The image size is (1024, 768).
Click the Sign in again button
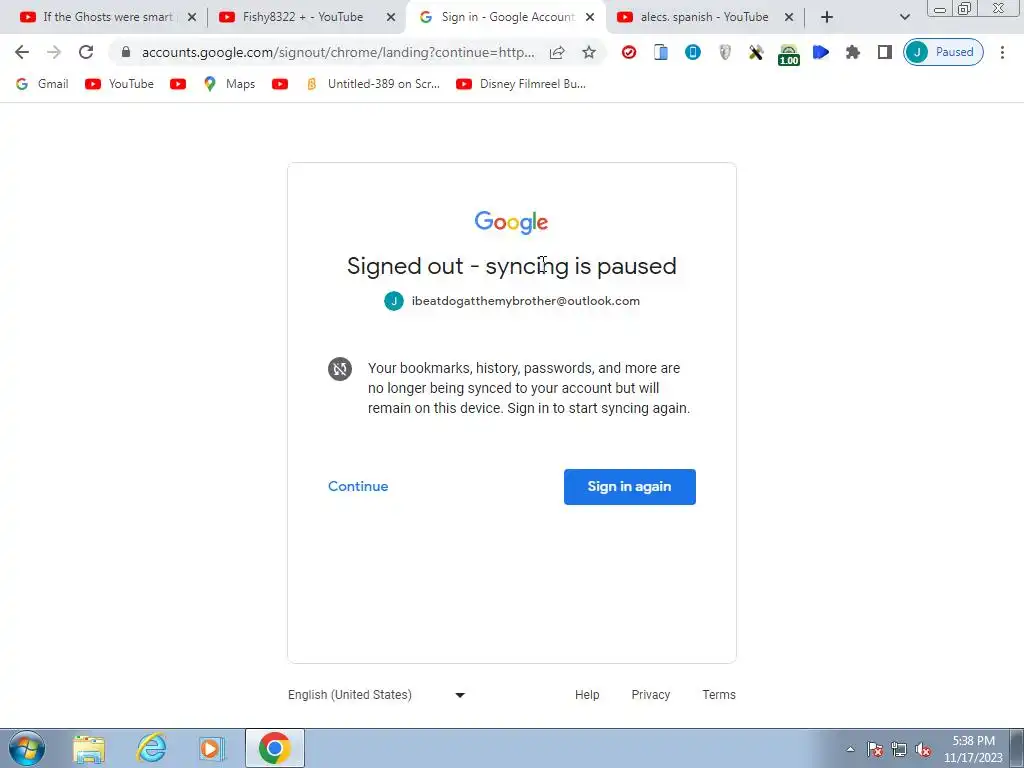tap(630, 487)
